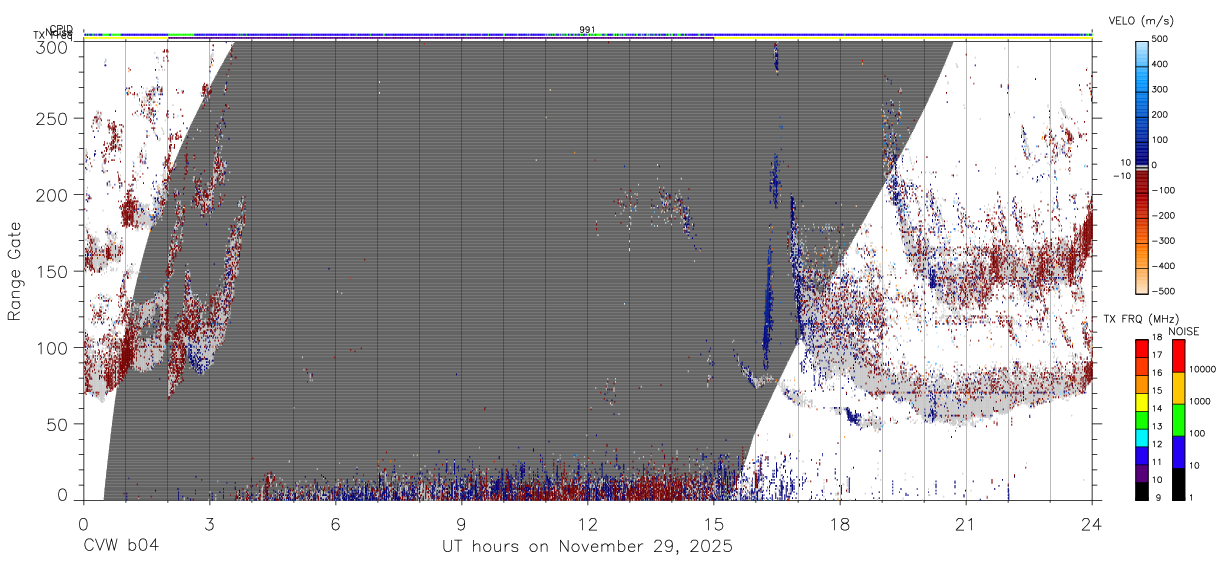Pick the blue 10–100 noise legend swatch
1228x567 pixels.
click(x=1178, y=452)
